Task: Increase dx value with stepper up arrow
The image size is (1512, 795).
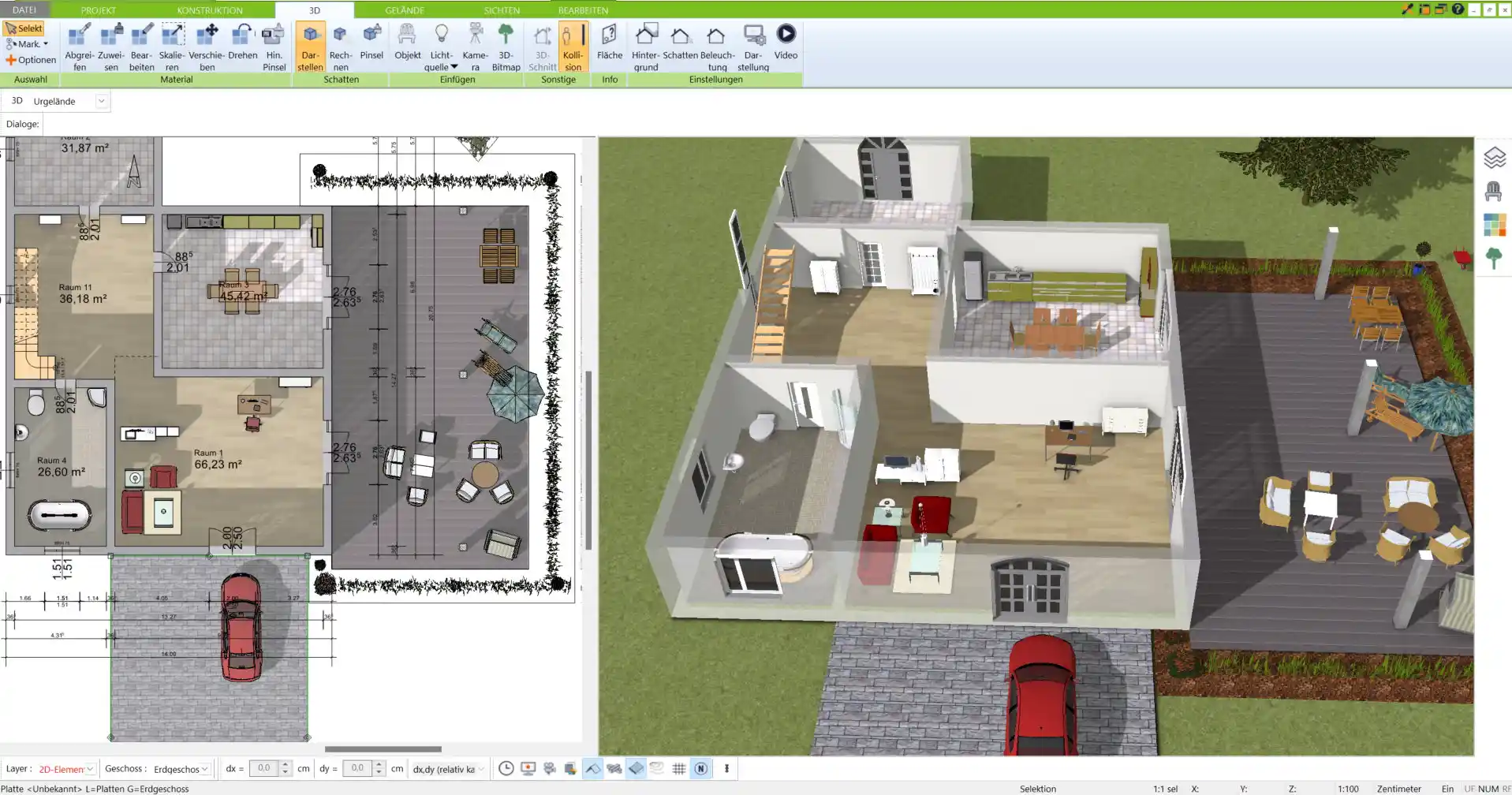Action: 286,764
